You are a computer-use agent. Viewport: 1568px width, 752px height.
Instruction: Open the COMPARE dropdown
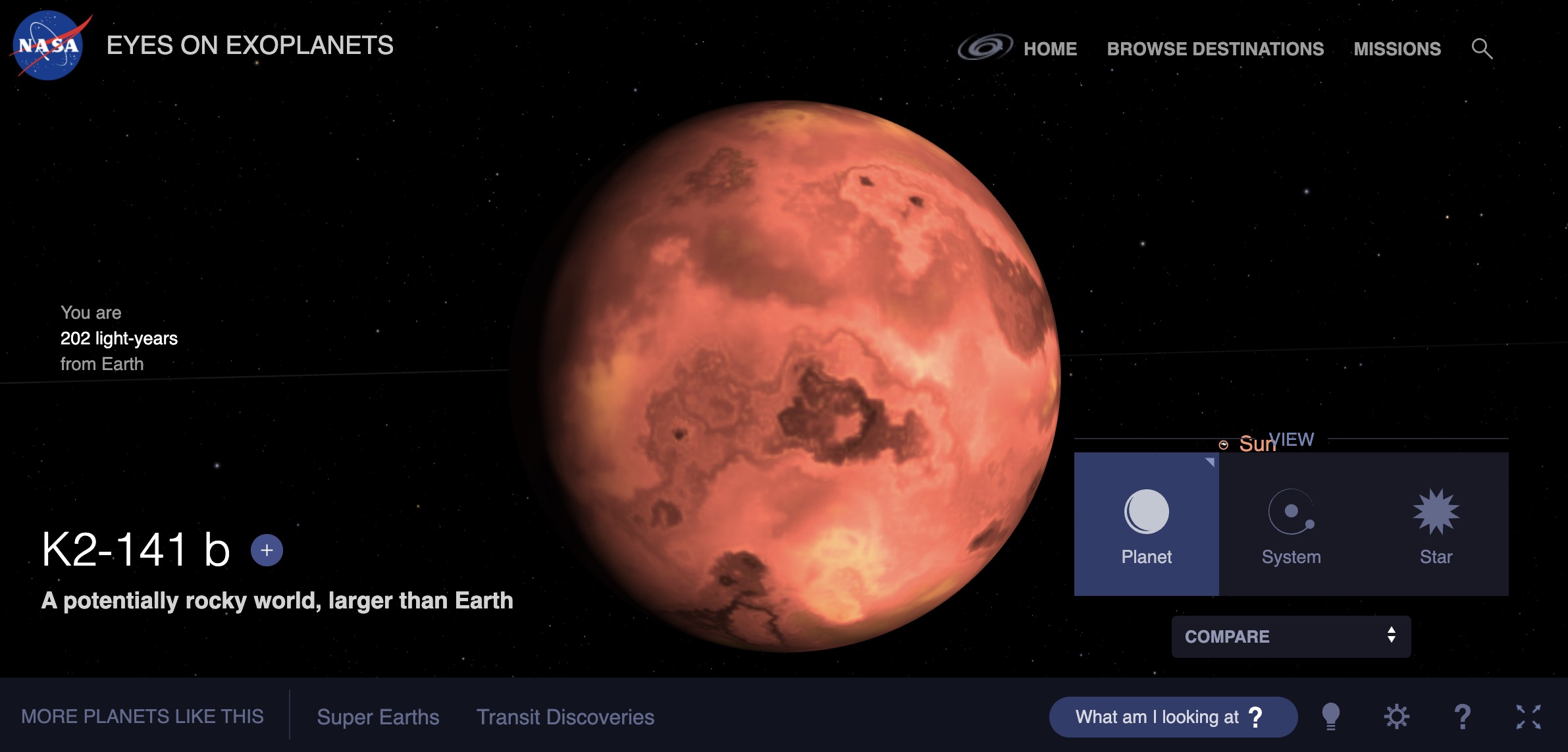pyautogui.click(x=1291, y=636)
